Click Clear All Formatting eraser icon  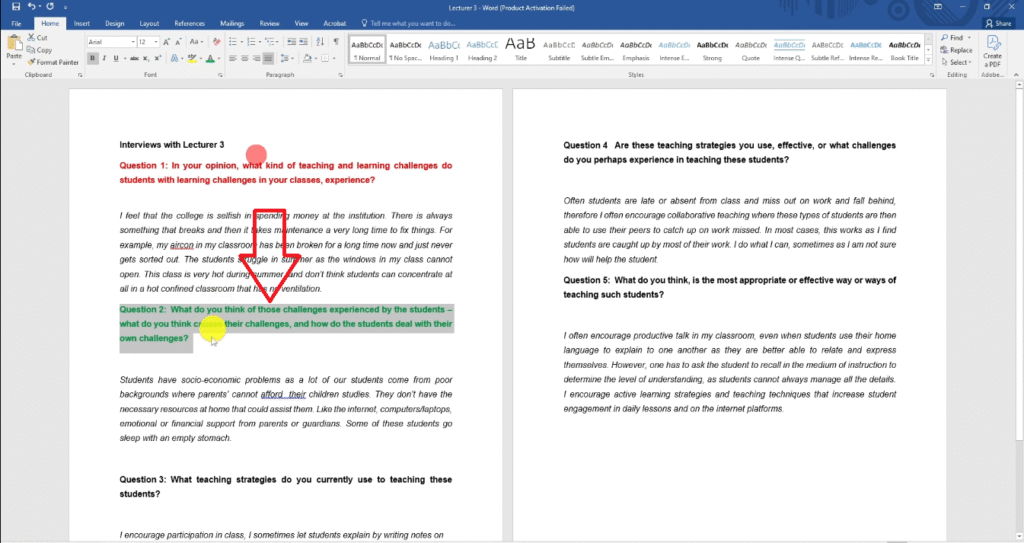tap(214, 42)
